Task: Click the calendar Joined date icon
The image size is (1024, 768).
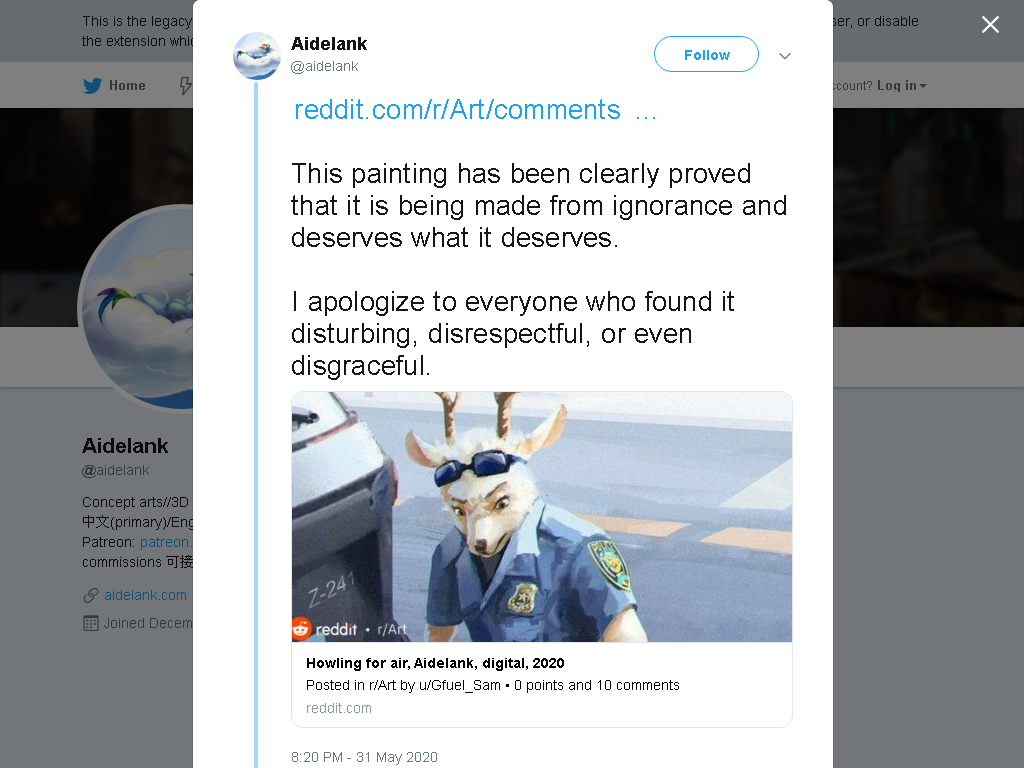Action: tap(91, 623)
